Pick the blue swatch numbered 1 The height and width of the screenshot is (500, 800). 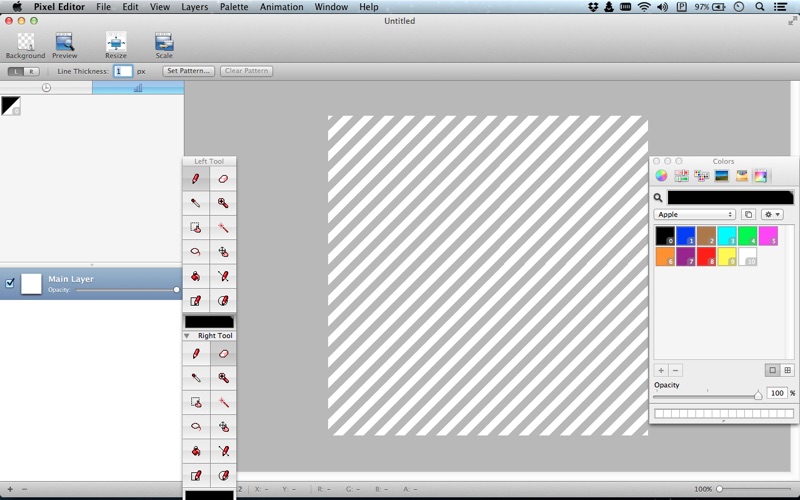point(686,236)
